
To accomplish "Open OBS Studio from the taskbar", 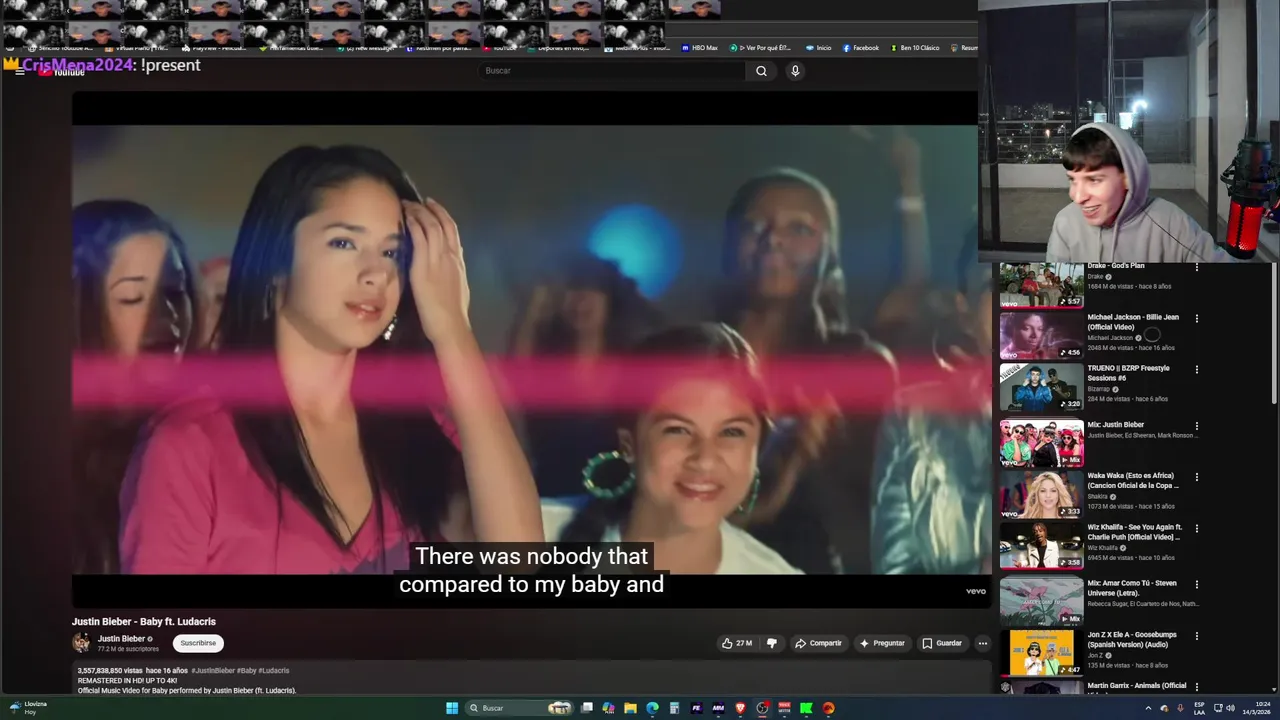I will (762, 708).
